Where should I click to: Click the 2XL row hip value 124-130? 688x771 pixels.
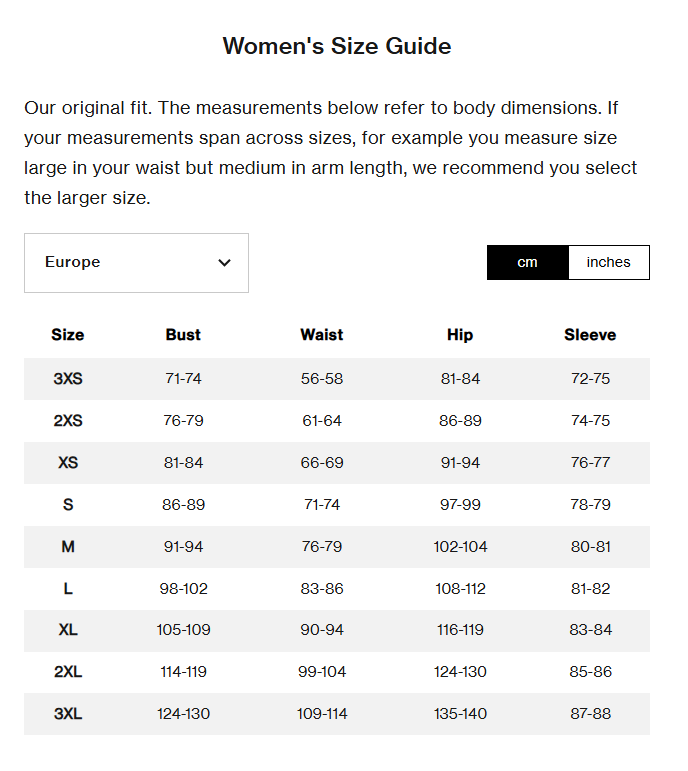click(460, 672)
